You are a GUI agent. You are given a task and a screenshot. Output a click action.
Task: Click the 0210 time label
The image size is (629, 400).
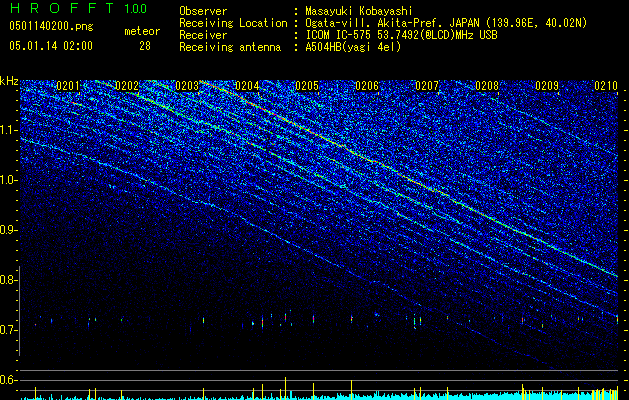(x=606, y=86)
